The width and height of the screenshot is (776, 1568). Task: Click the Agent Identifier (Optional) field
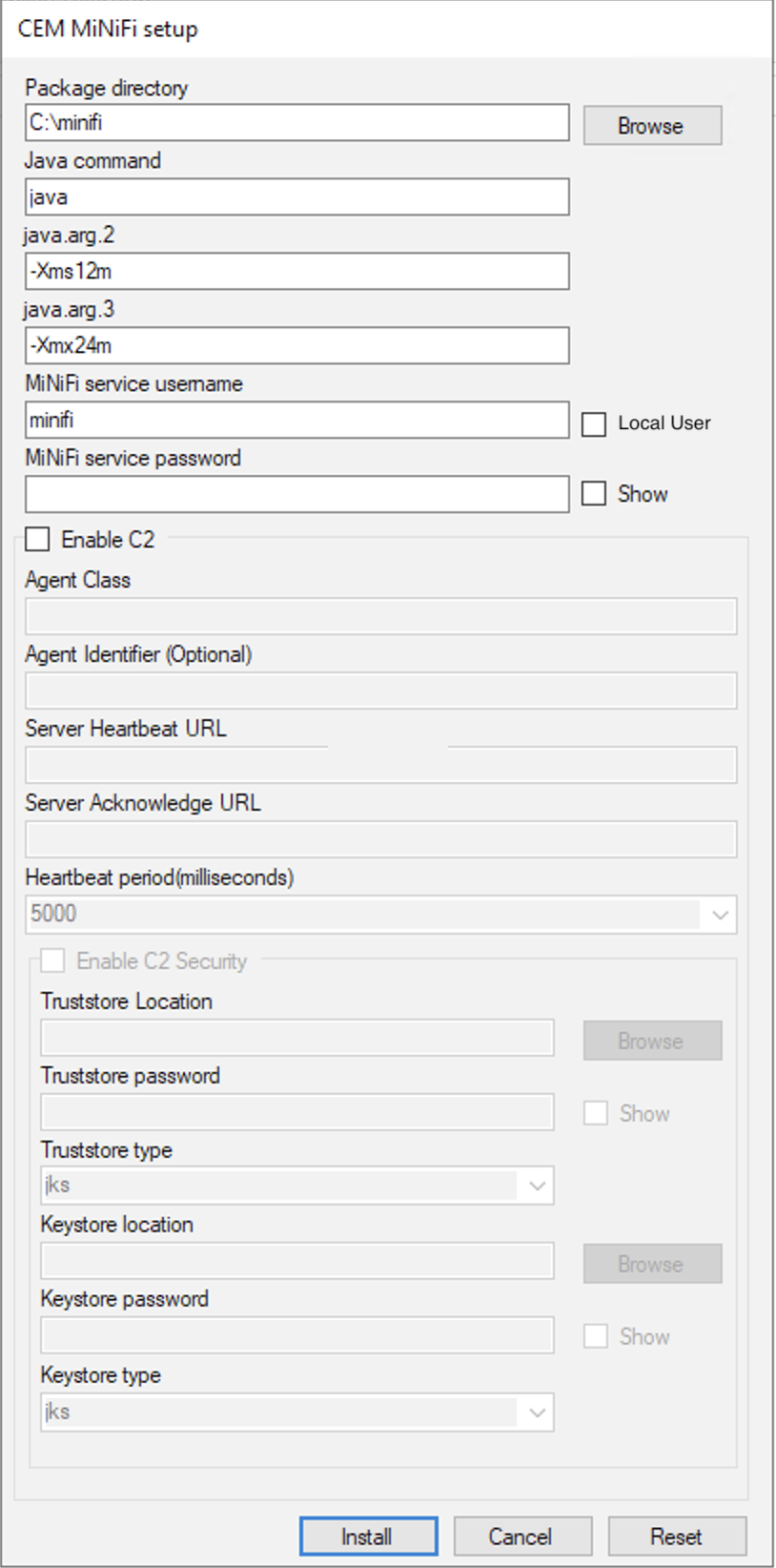coord(380,691)
